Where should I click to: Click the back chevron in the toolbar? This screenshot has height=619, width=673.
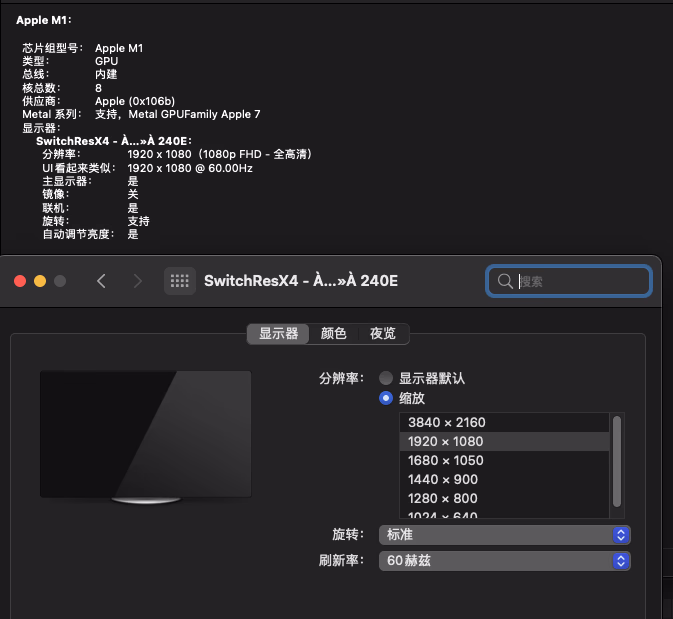(x=101, y=281)
